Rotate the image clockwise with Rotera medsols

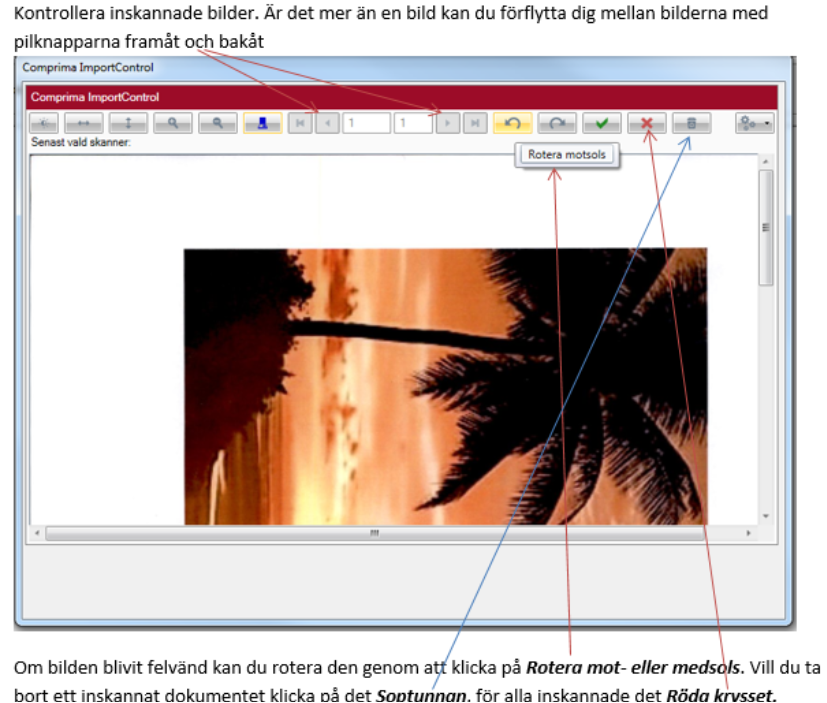click(x=557, y=123)
